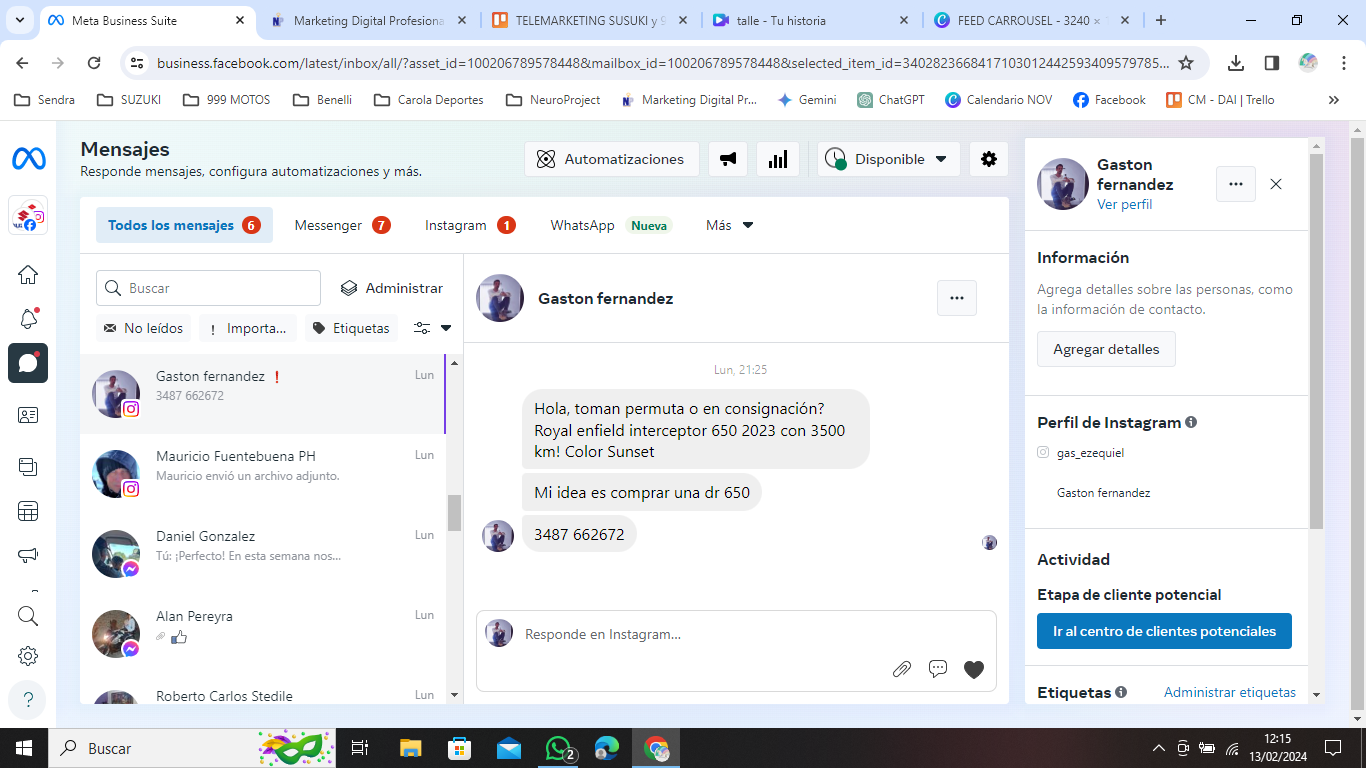Open the Ver perfil link
The image size is (1366, 768).
click(1124, 204)
